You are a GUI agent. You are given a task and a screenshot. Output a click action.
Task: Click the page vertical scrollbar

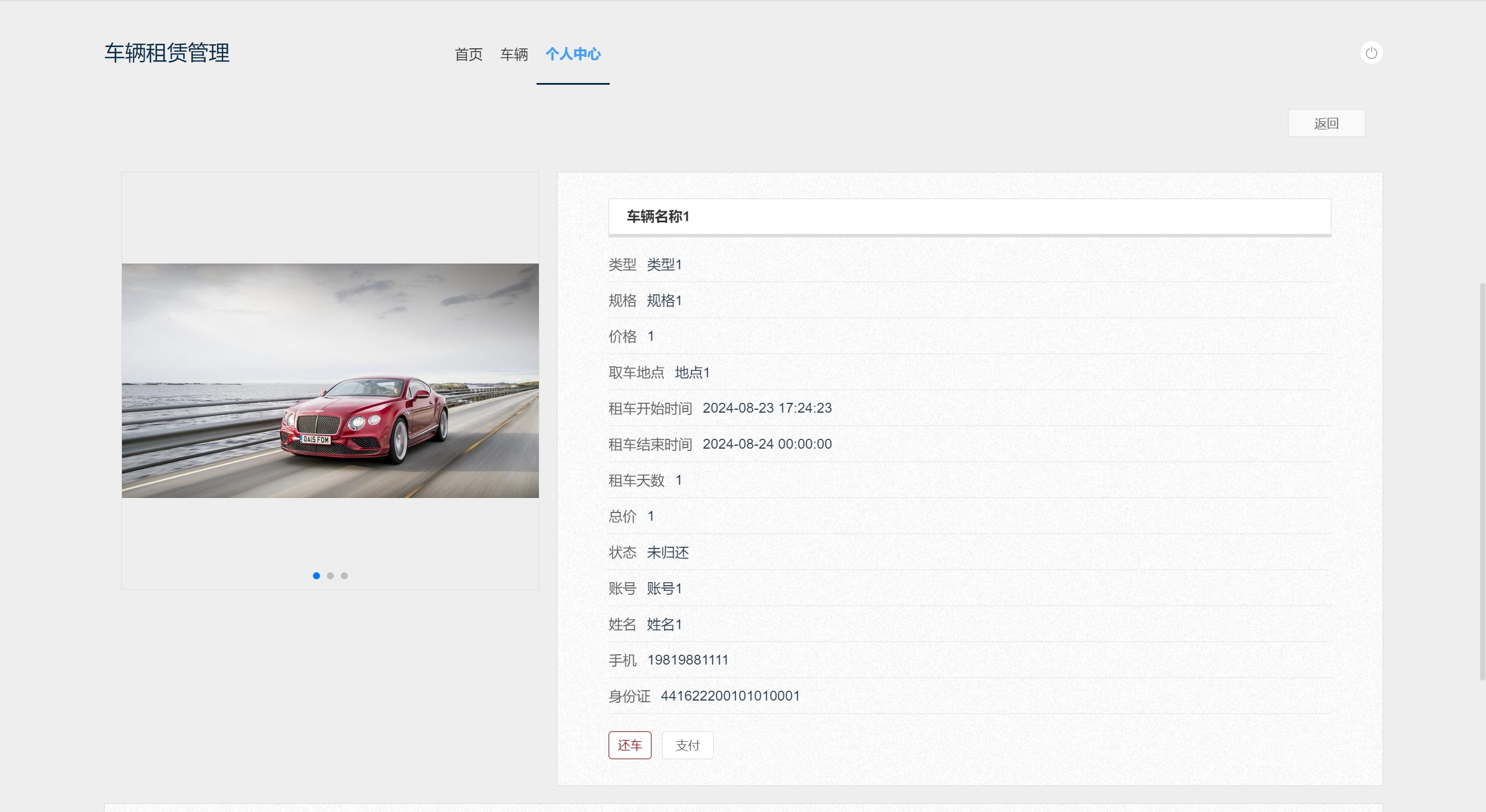(x=1481, y=482)
